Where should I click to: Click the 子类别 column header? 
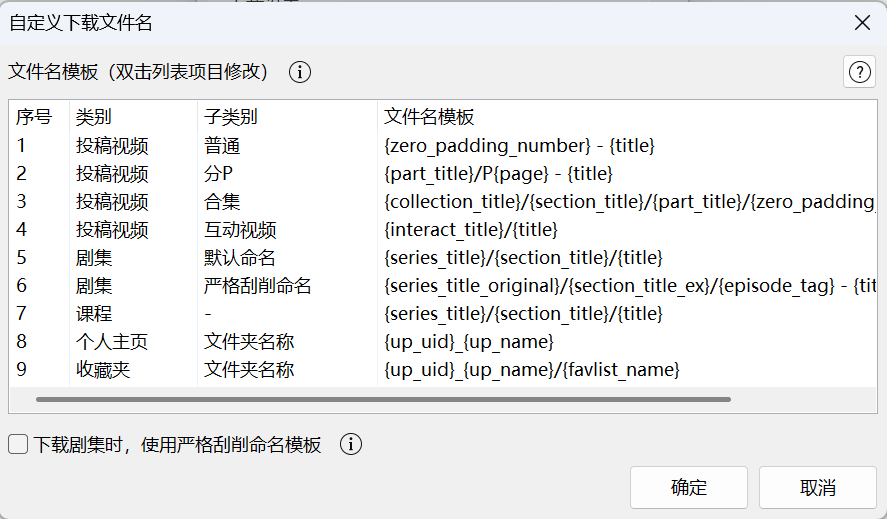tap(230, 117)
